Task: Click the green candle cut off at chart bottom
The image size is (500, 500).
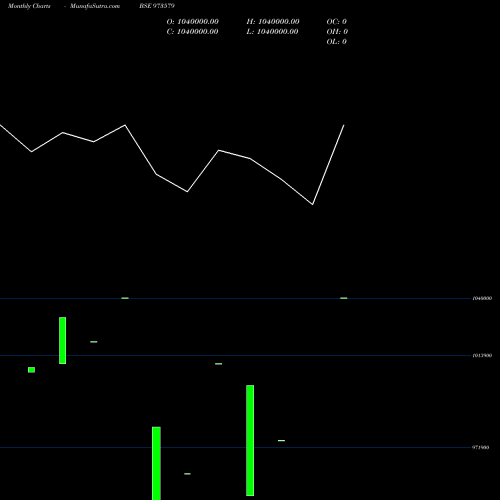Action: click(x=156, y=463)
